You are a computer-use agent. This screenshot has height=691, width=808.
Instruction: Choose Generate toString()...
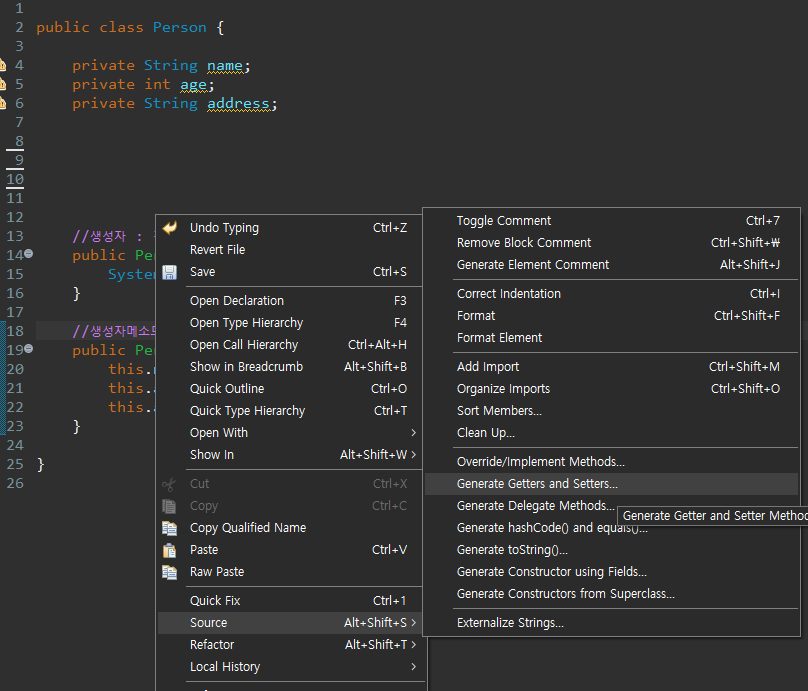[x=612, y=550]
